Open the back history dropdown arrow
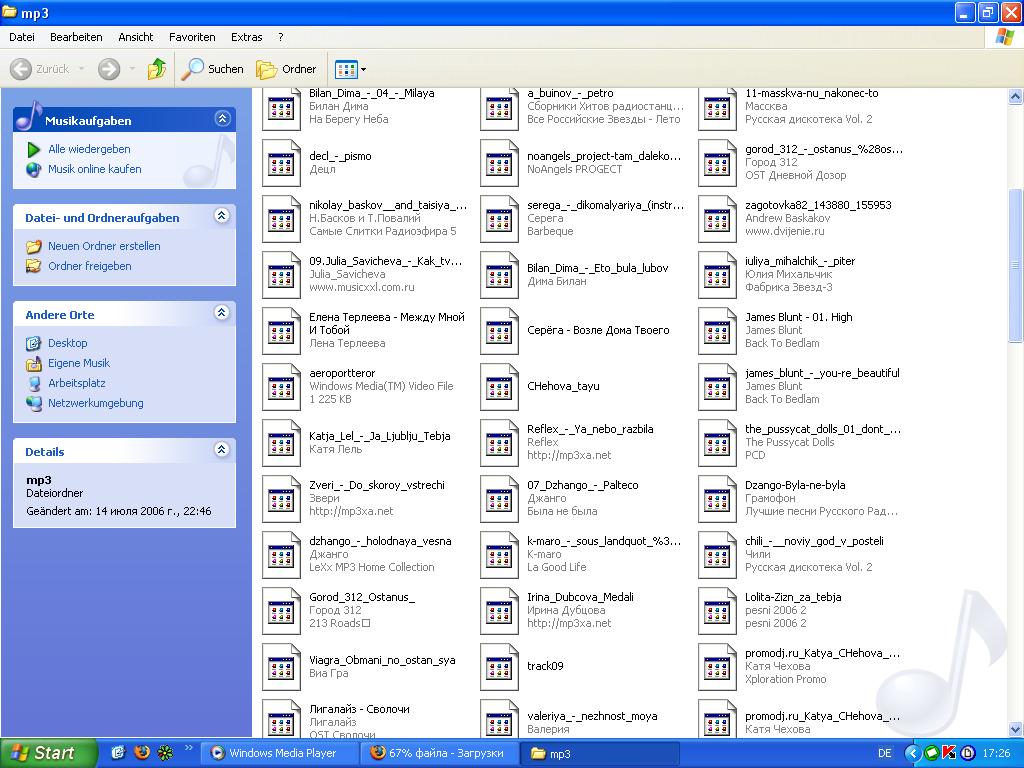 81,69
